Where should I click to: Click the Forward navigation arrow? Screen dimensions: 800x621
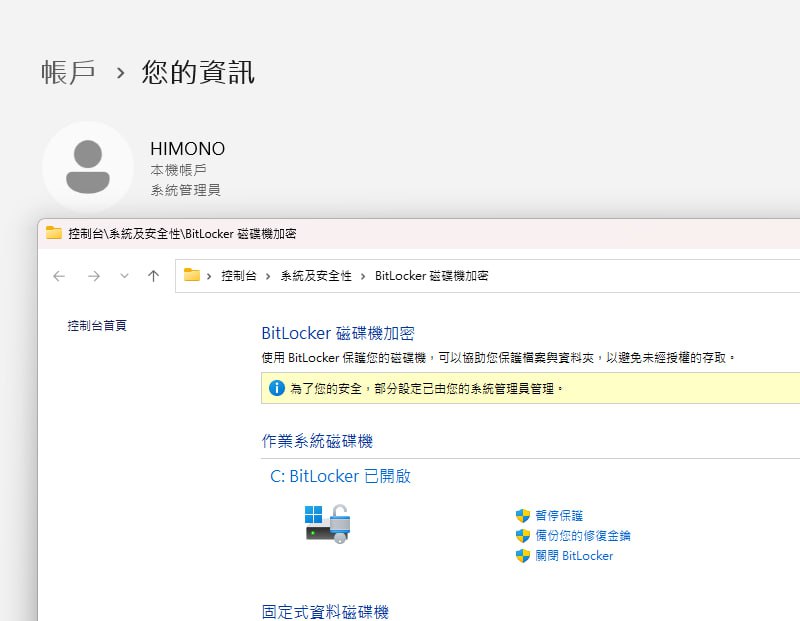tap(93, 276)
